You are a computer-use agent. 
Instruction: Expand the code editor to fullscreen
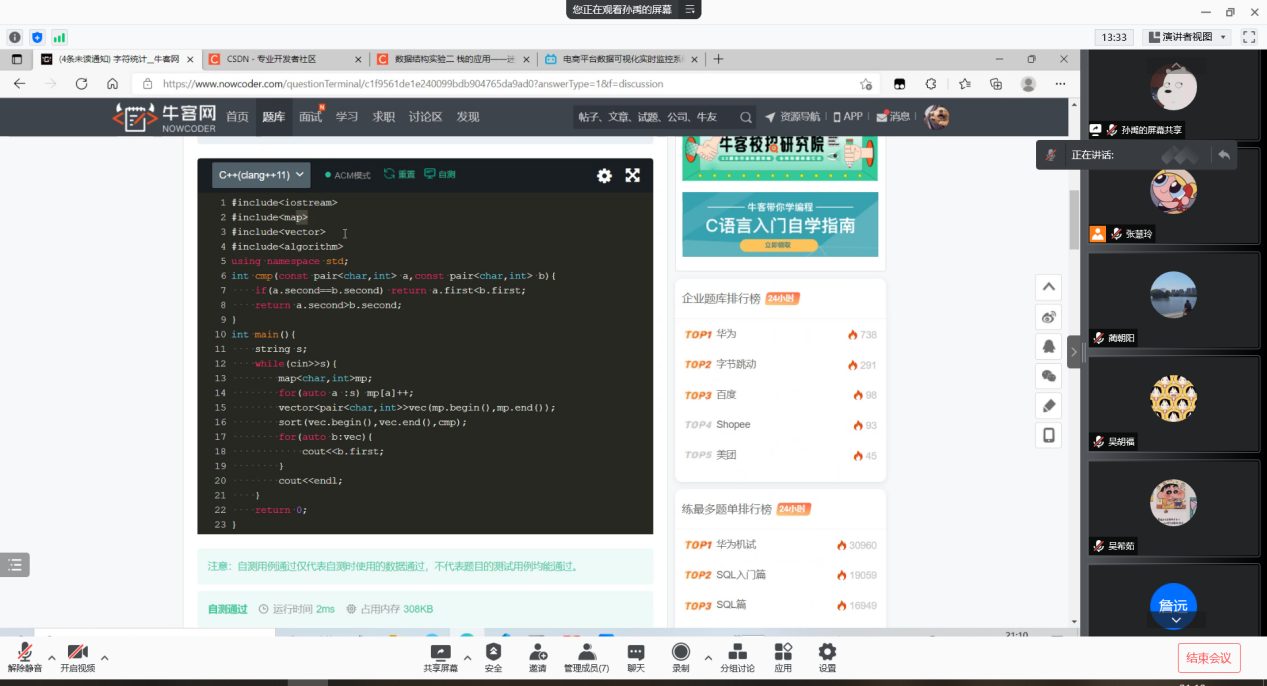632,175
